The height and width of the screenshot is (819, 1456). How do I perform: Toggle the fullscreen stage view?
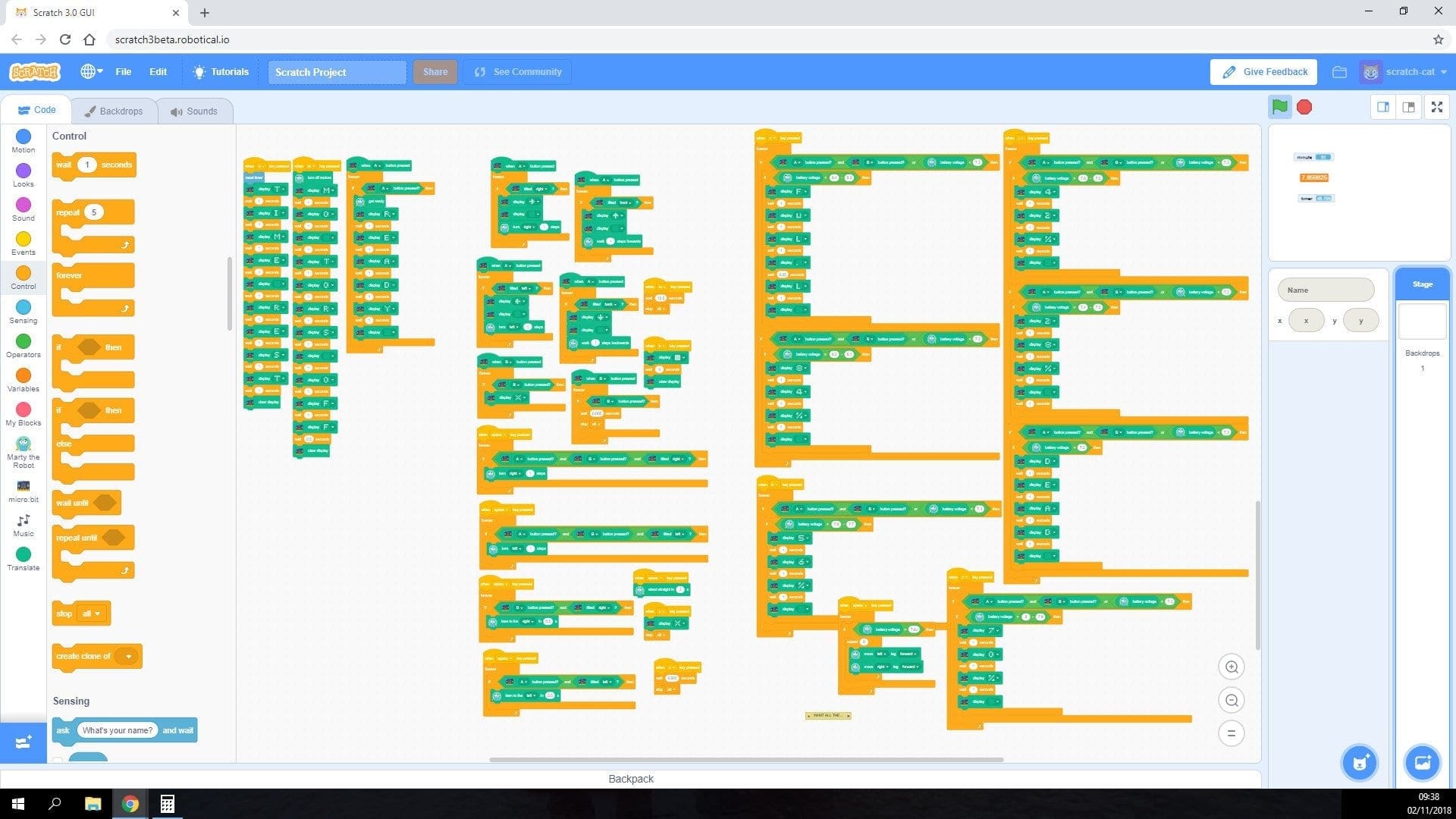coord(1438,107)
